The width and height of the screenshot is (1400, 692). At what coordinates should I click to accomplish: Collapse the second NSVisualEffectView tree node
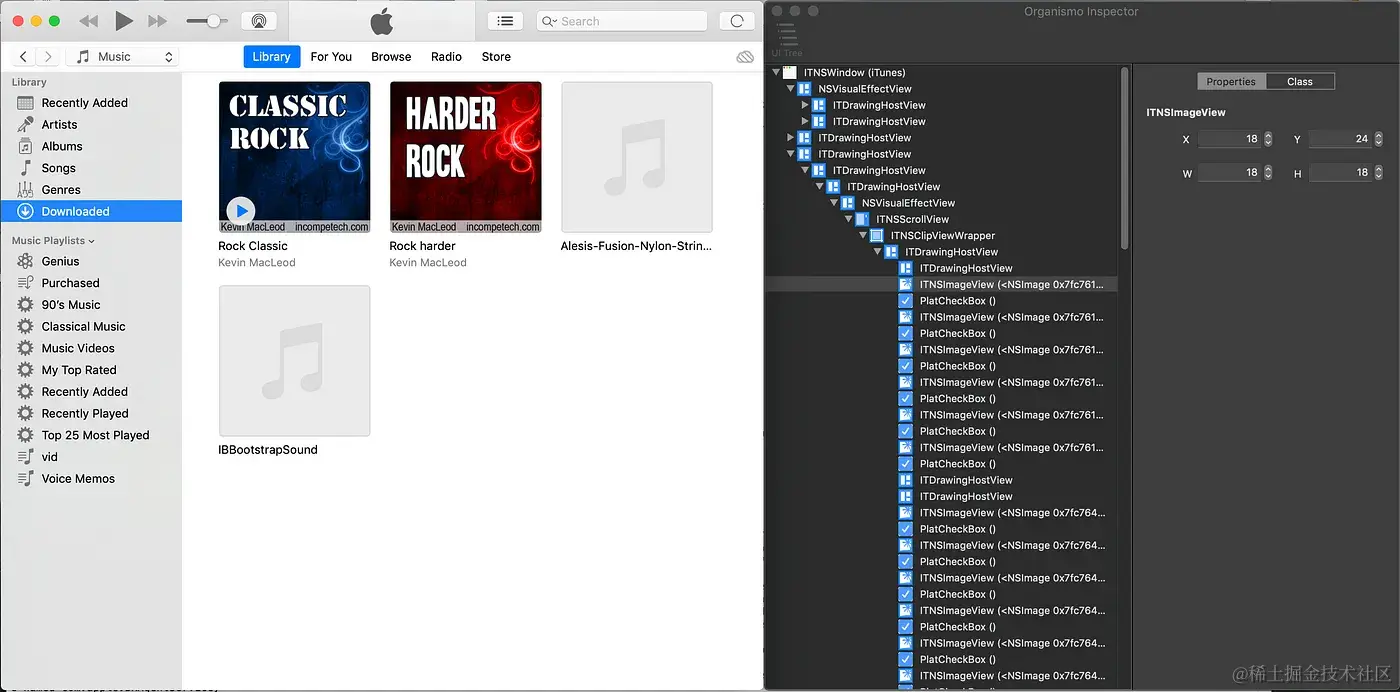point(834,203)
